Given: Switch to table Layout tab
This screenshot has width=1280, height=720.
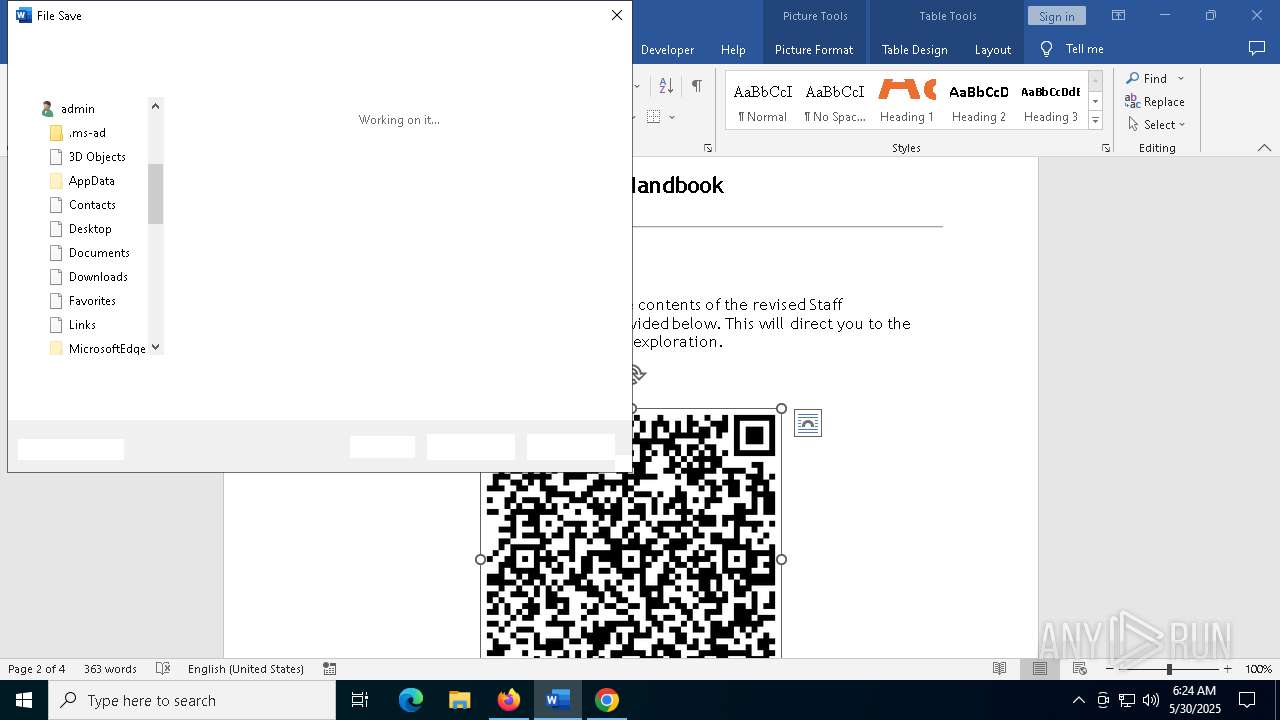Looking at the screenshot, I should point(992,49).
